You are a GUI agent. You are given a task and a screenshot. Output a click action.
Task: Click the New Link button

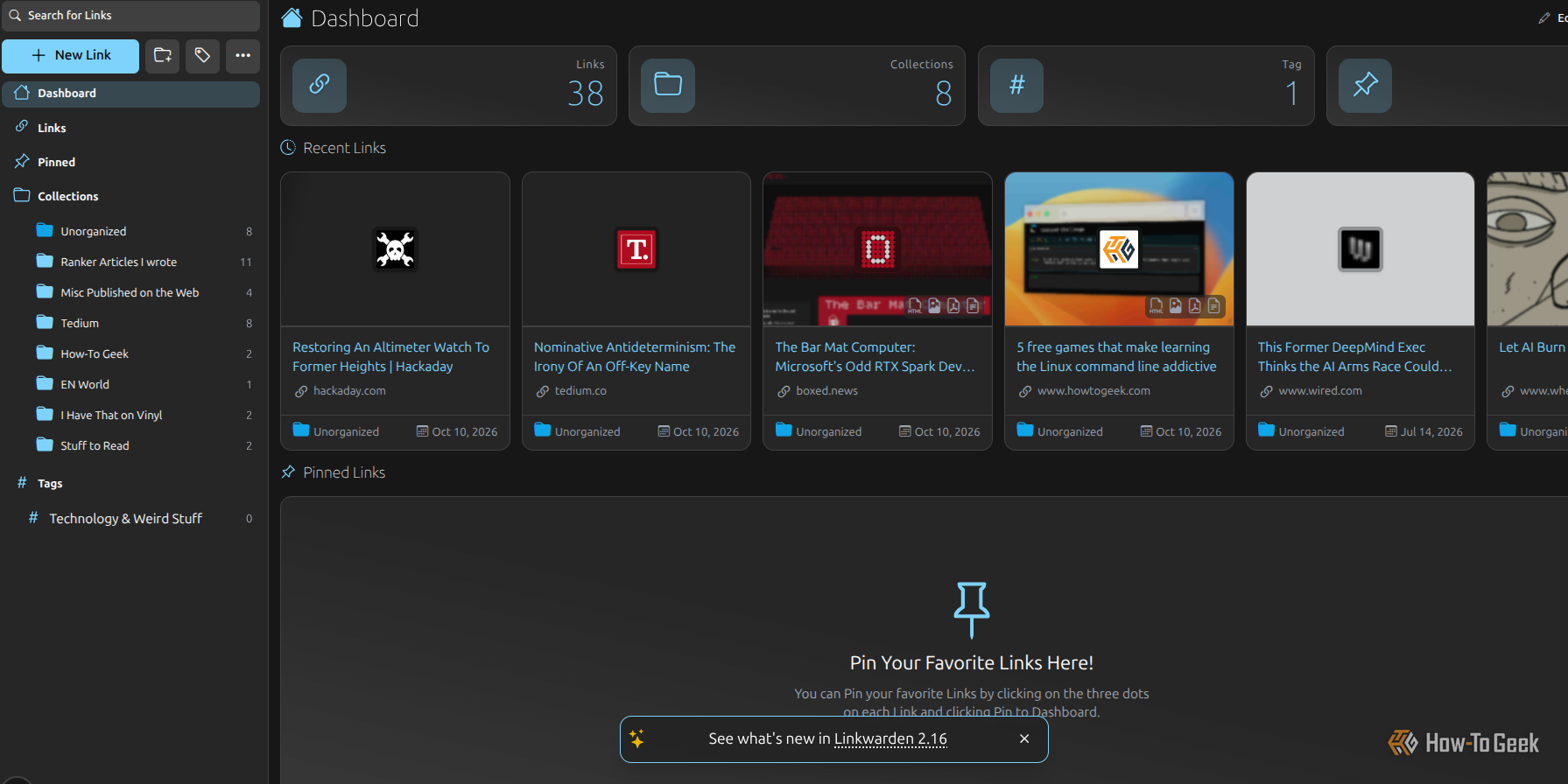(x=70, y=56)
